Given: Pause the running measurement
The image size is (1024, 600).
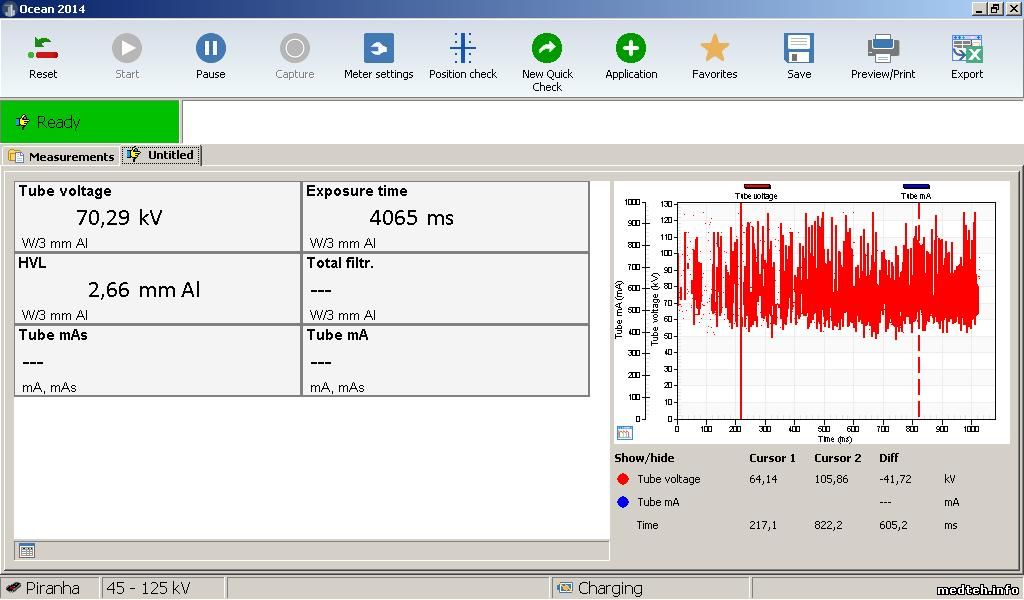Looking at the screenshot, I should pyautogui.click(x=210, y=49).
